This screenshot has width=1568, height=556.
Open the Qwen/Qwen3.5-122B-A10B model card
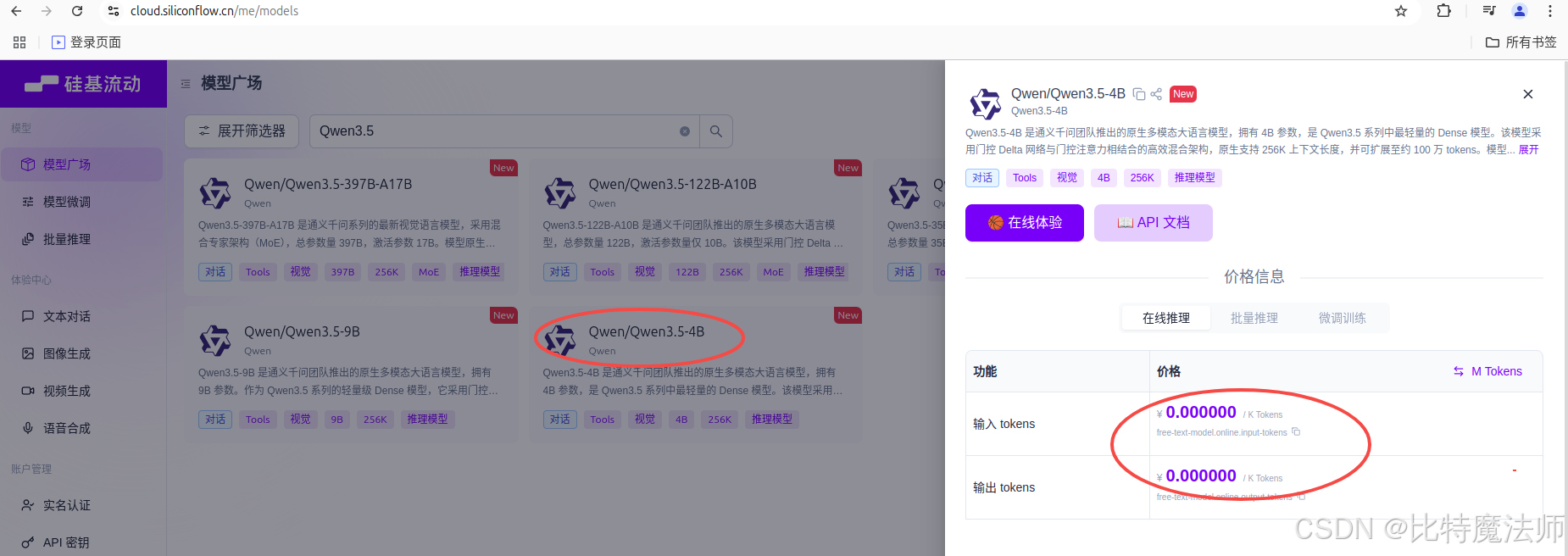695,226
